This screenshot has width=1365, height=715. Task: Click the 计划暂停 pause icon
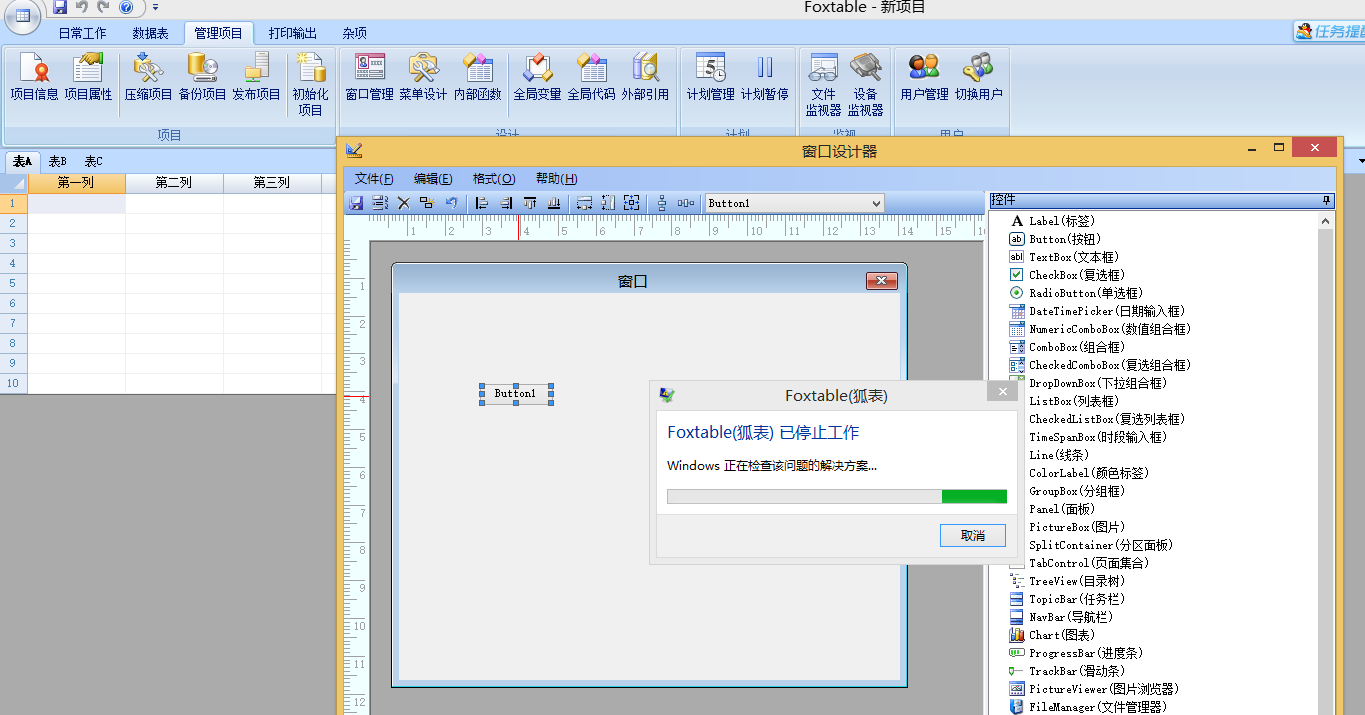click(764, 76)
